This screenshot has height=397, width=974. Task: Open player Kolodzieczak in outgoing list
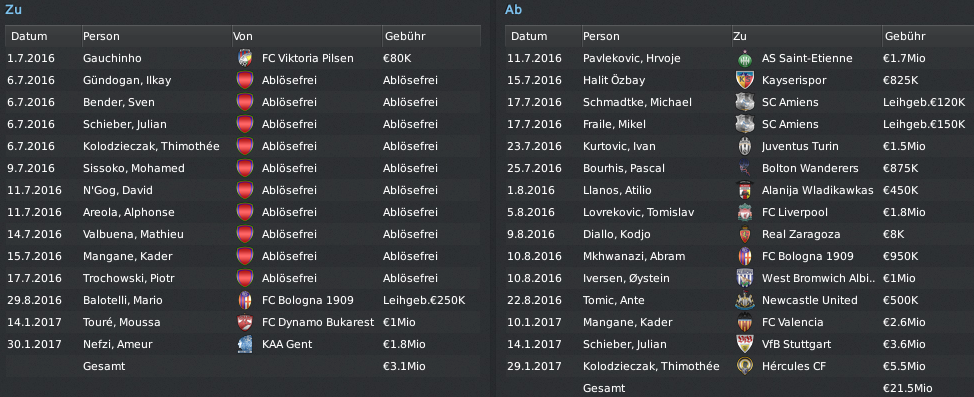[x=651, y=367]
